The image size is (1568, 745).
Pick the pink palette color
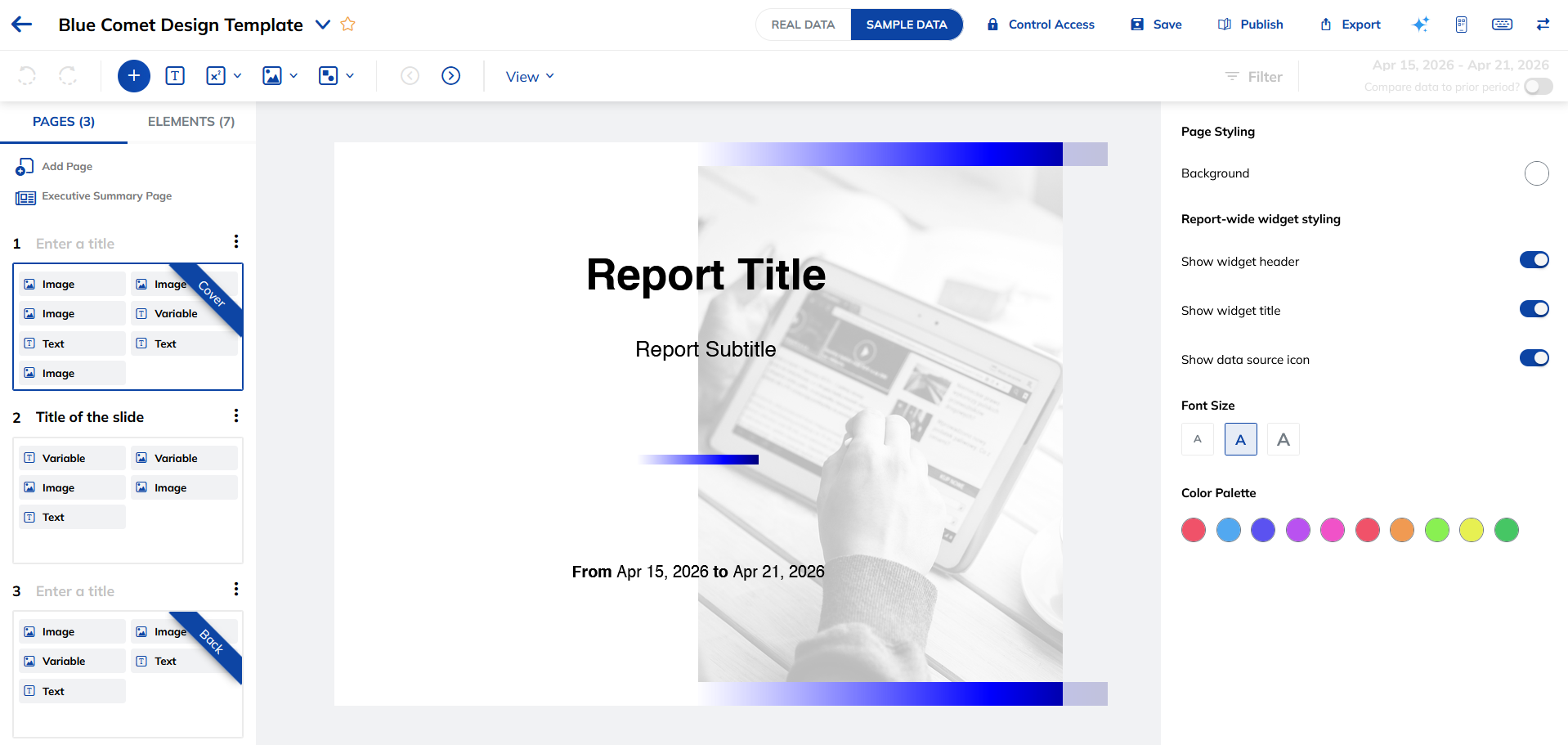[x=1333, y=530]
